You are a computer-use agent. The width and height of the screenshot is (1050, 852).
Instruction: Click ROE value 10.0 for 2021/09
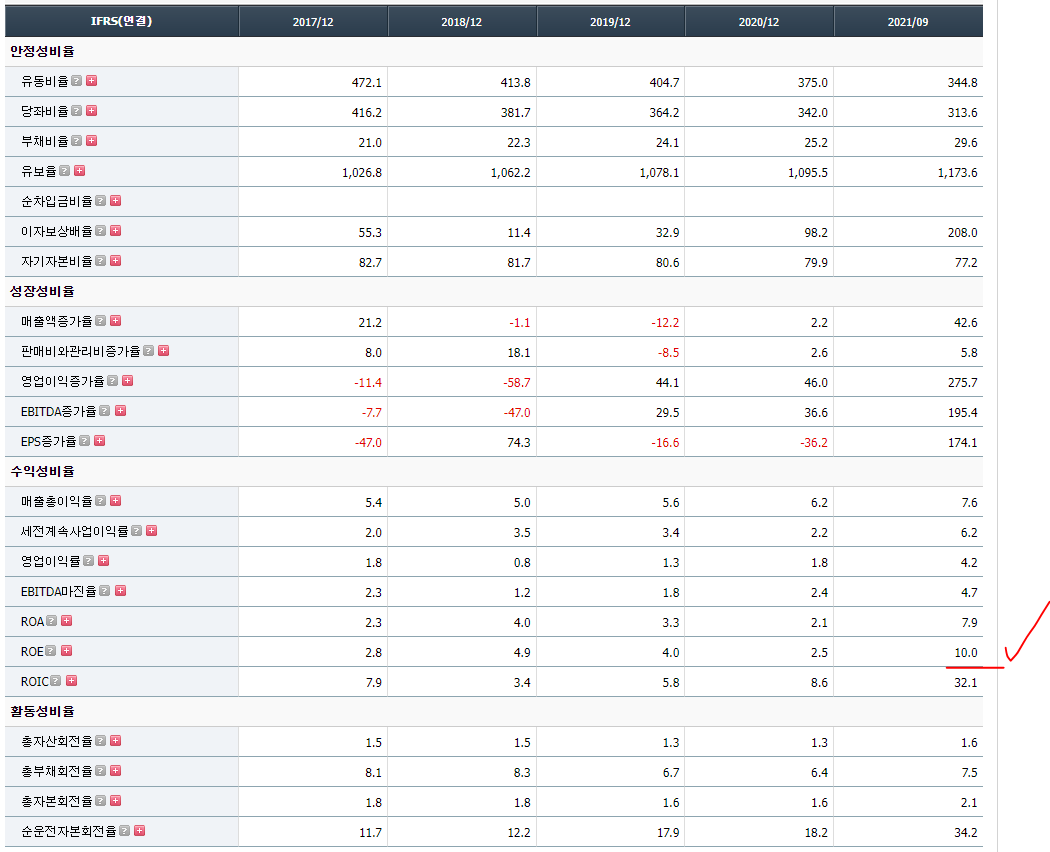coord(966,652)
